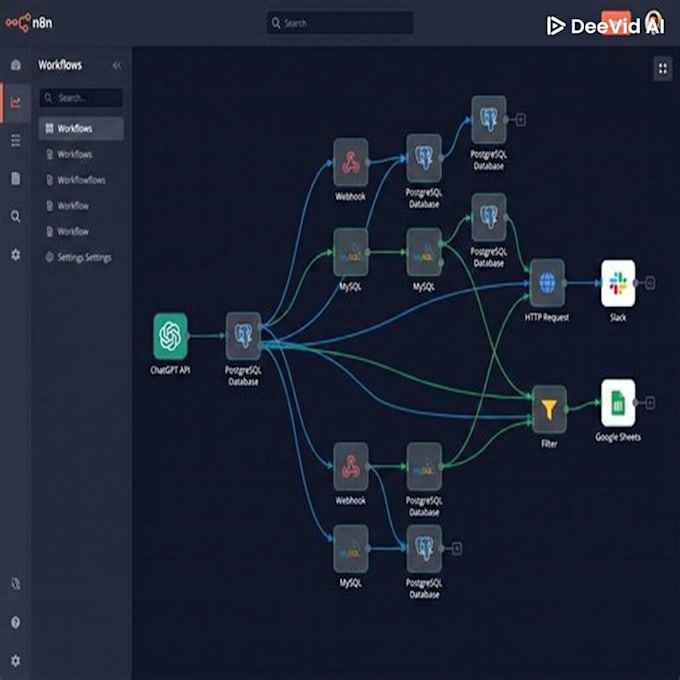This screenshot has width=680, height=680.
Task: Add node after the Google Sheets node
Action: click(650, 403)
